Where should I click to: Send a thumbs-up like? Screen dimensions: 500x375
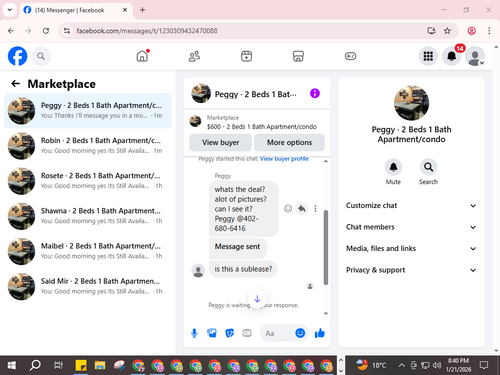click(x=320, y=333)
